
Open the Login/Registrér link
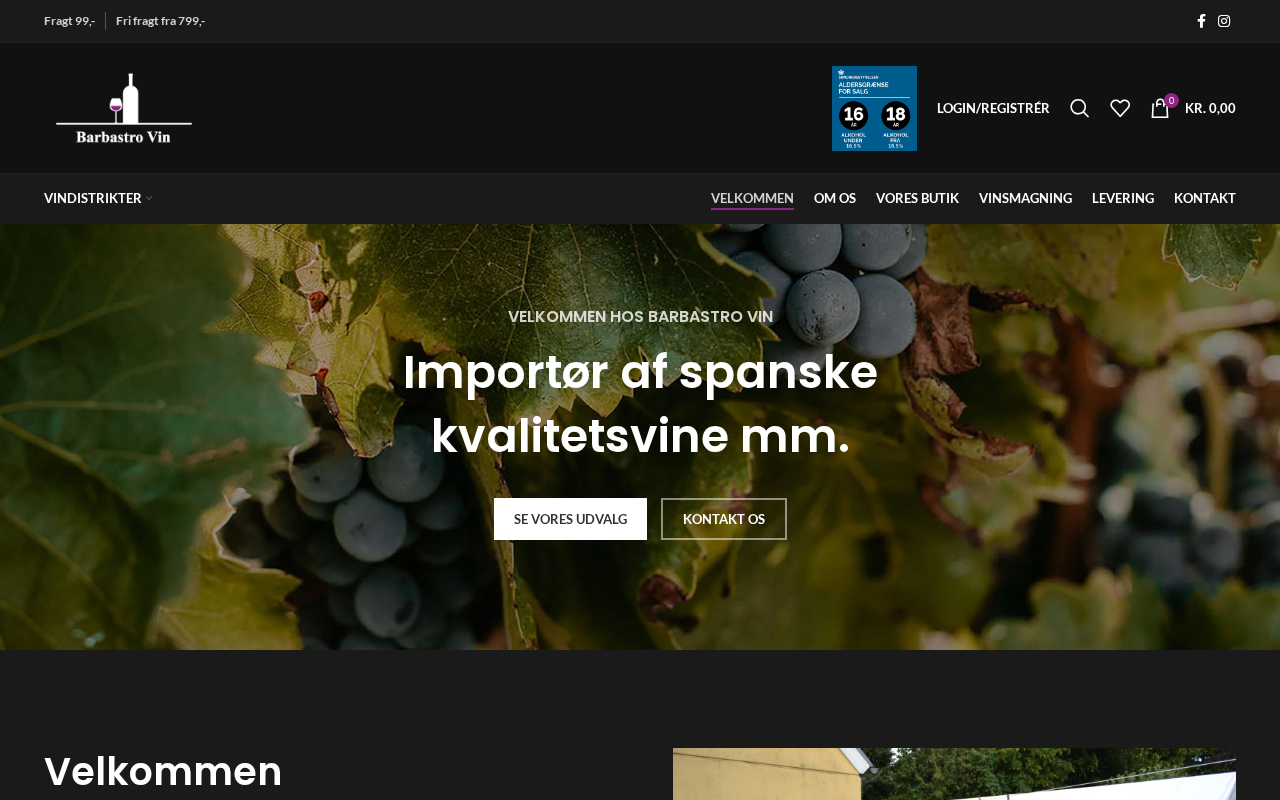pyautogui.click(x=993, y=108)
